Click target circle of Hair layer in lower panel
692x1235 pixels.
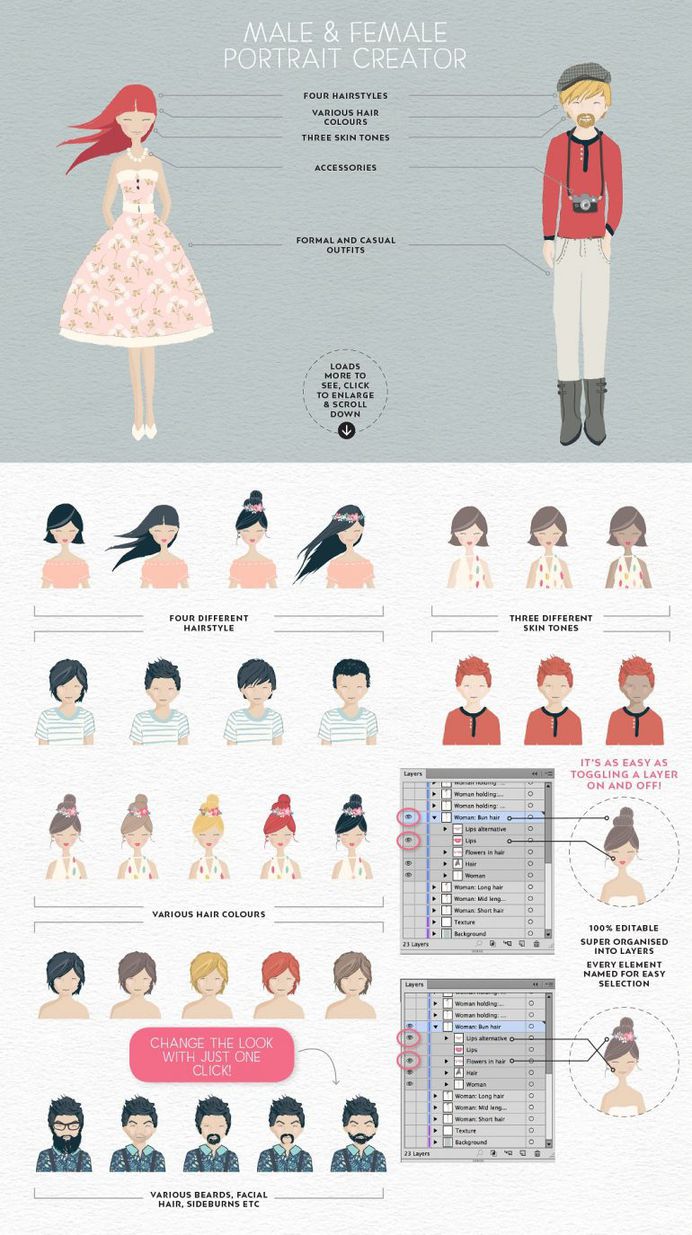(x=531, y=1073)
